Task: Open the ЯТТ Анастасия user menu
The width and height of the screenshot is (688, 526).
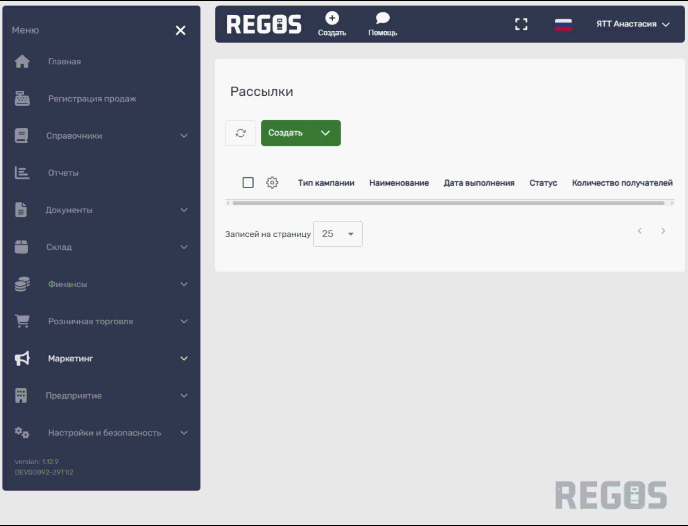Action: [633, 24]
